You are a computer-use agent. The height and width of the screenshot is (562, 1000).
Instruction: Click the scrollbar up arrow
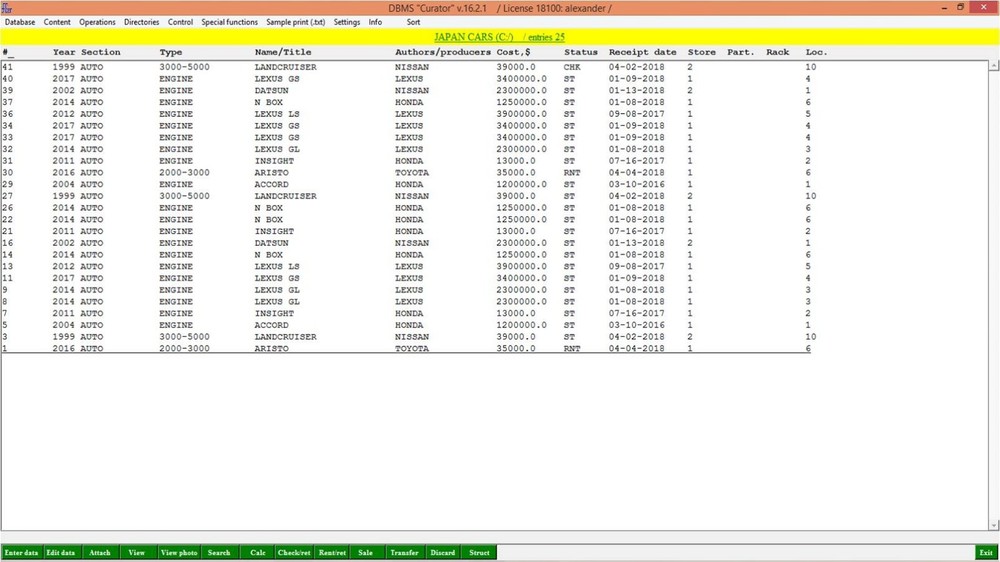click(994, 66)
